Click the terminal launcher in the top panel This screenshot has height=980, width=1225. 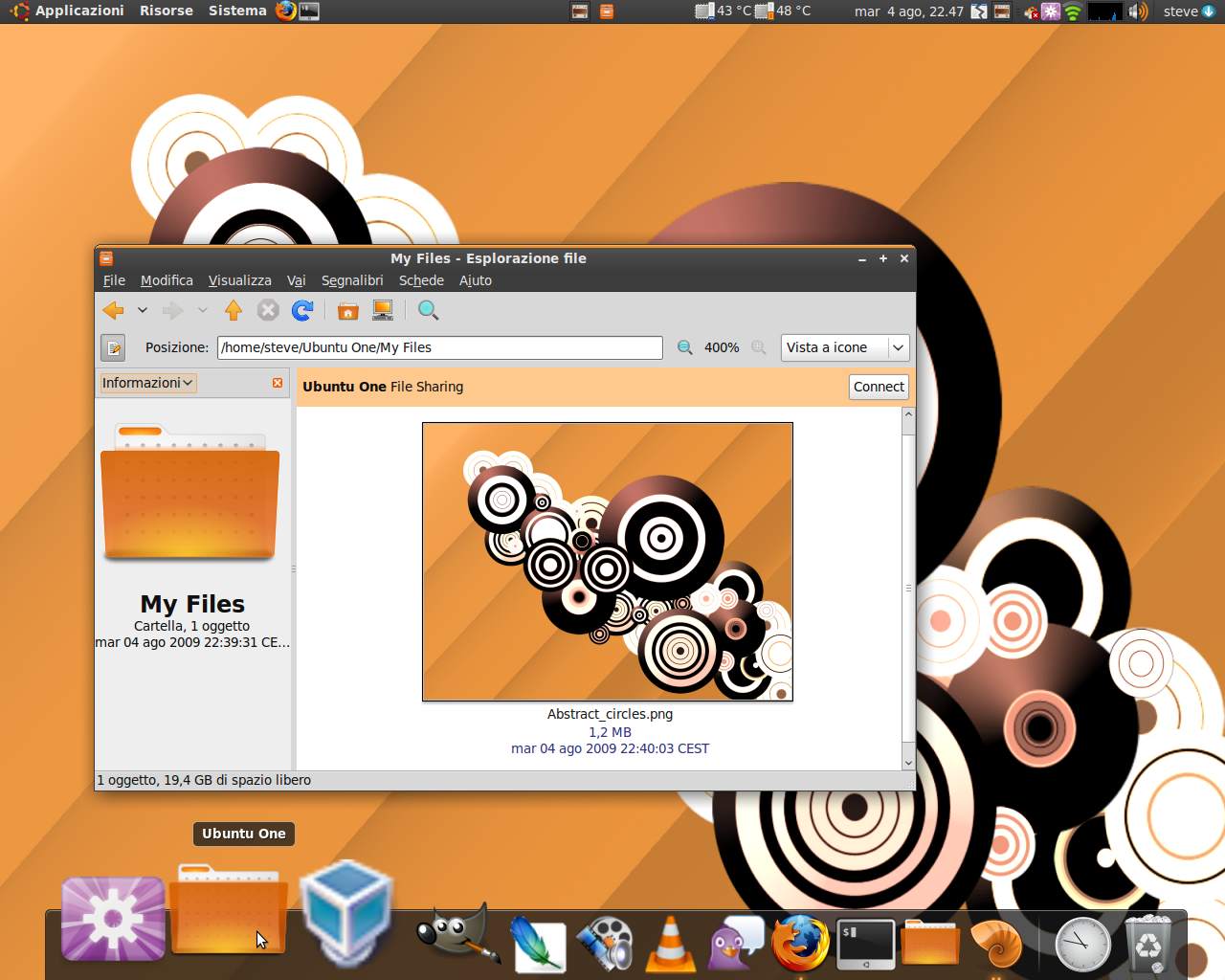coord(309,11)
